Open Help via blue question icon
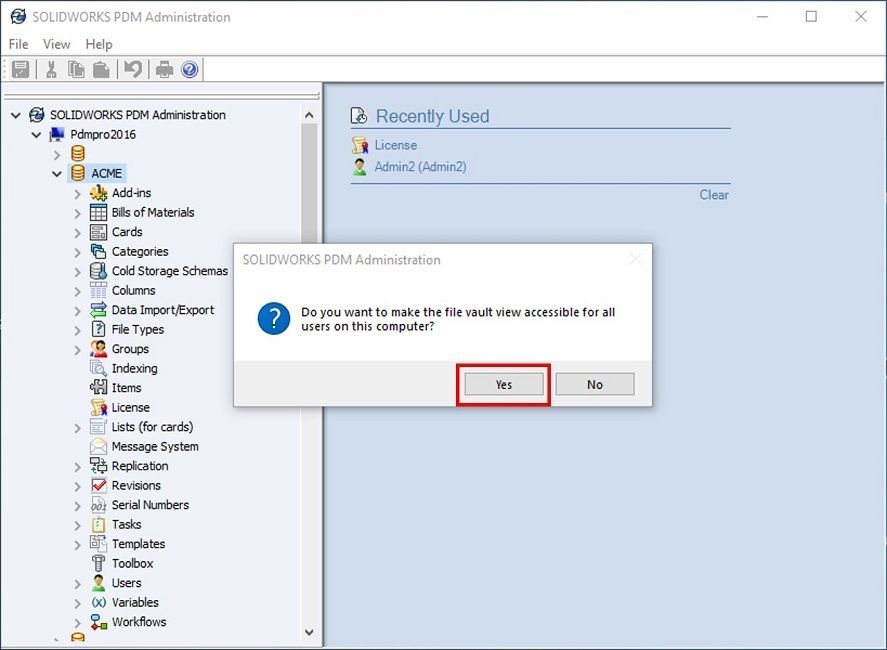This screenshot has height=650, width=887. click(189, 69)
